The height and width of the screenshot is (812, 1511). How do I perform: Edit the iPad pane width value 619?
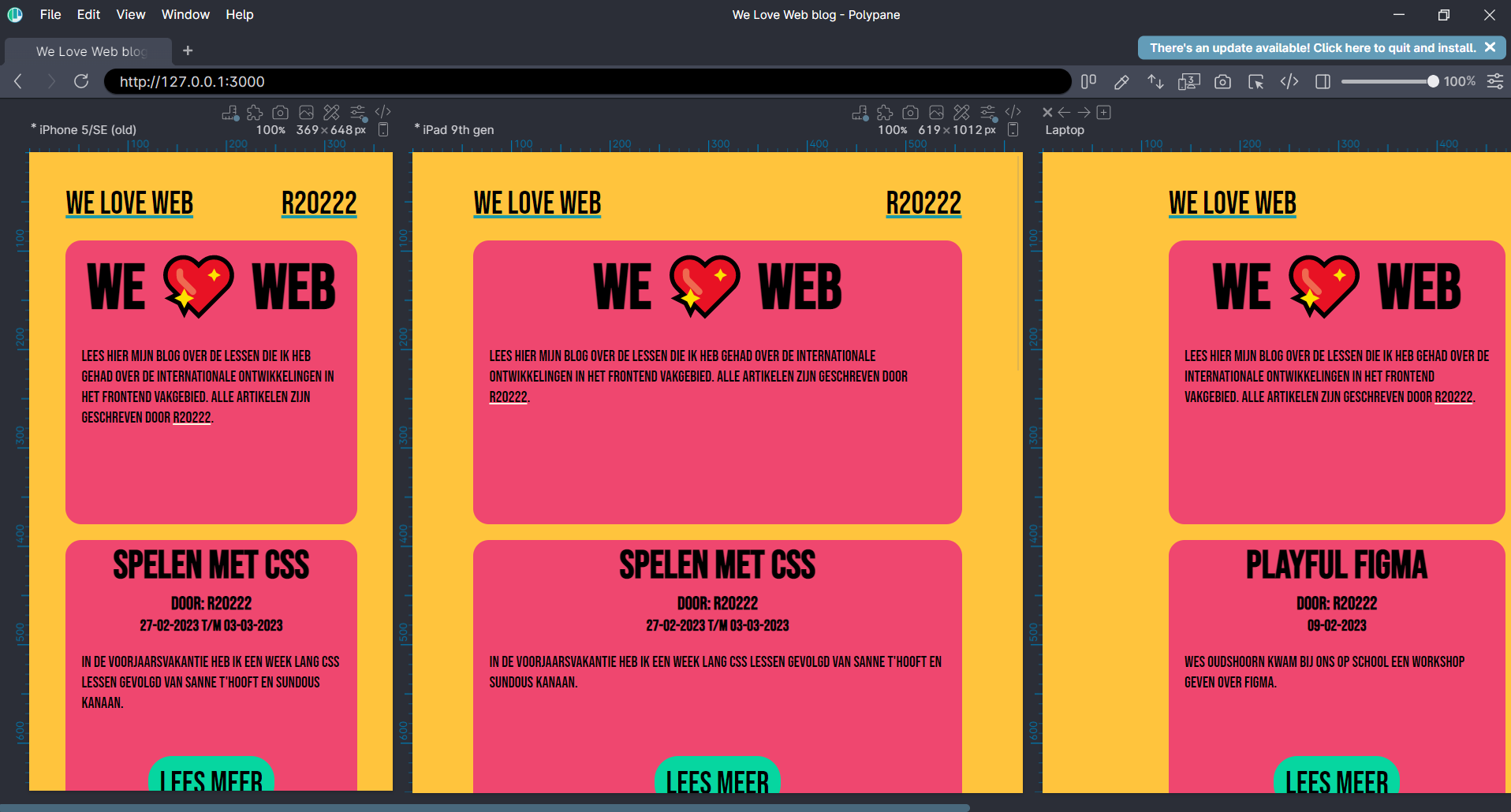(x=930, y=130)
